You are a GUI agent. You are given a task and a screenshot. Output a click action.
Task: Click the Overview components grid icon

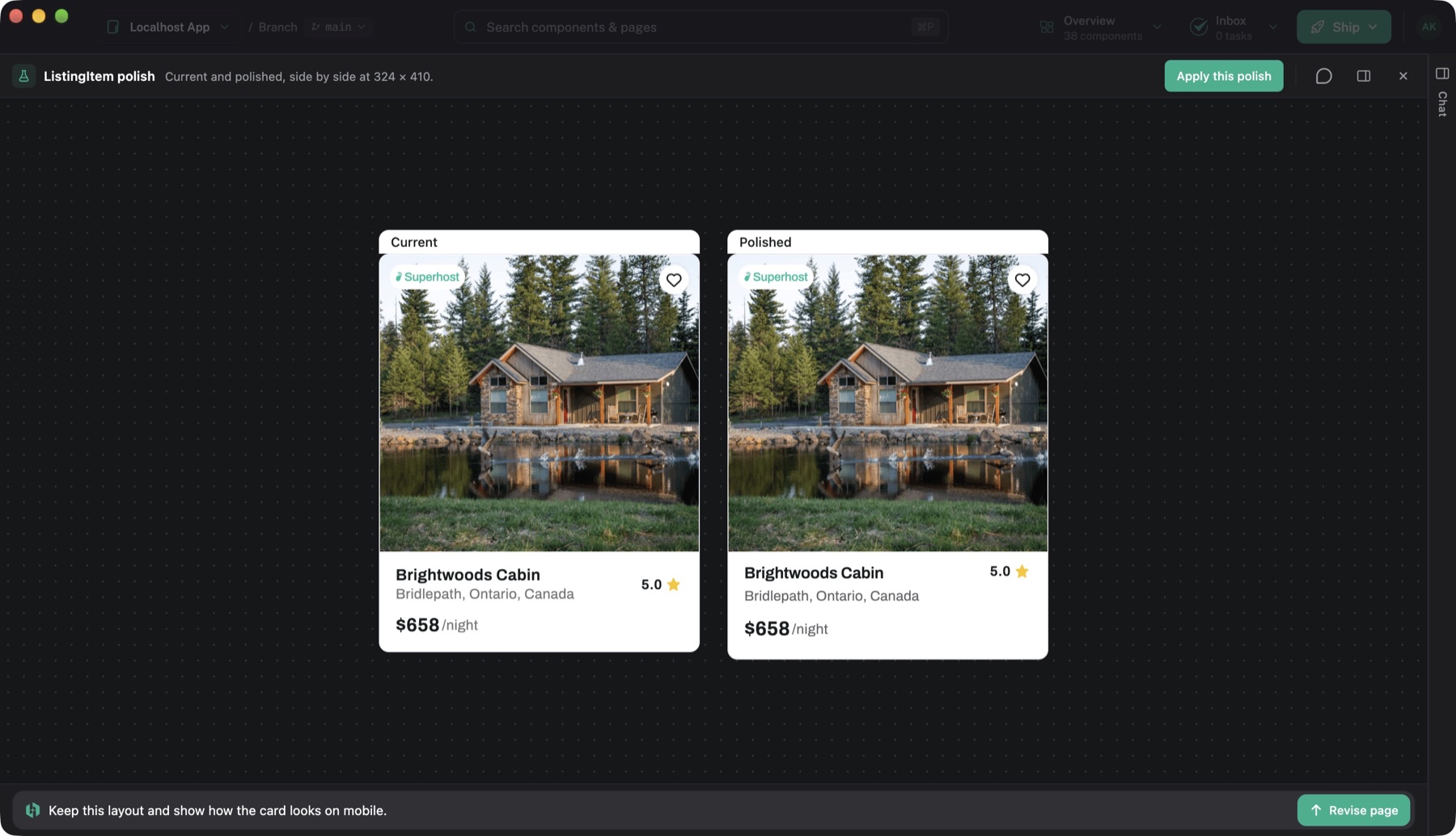tap(1047, 28)
